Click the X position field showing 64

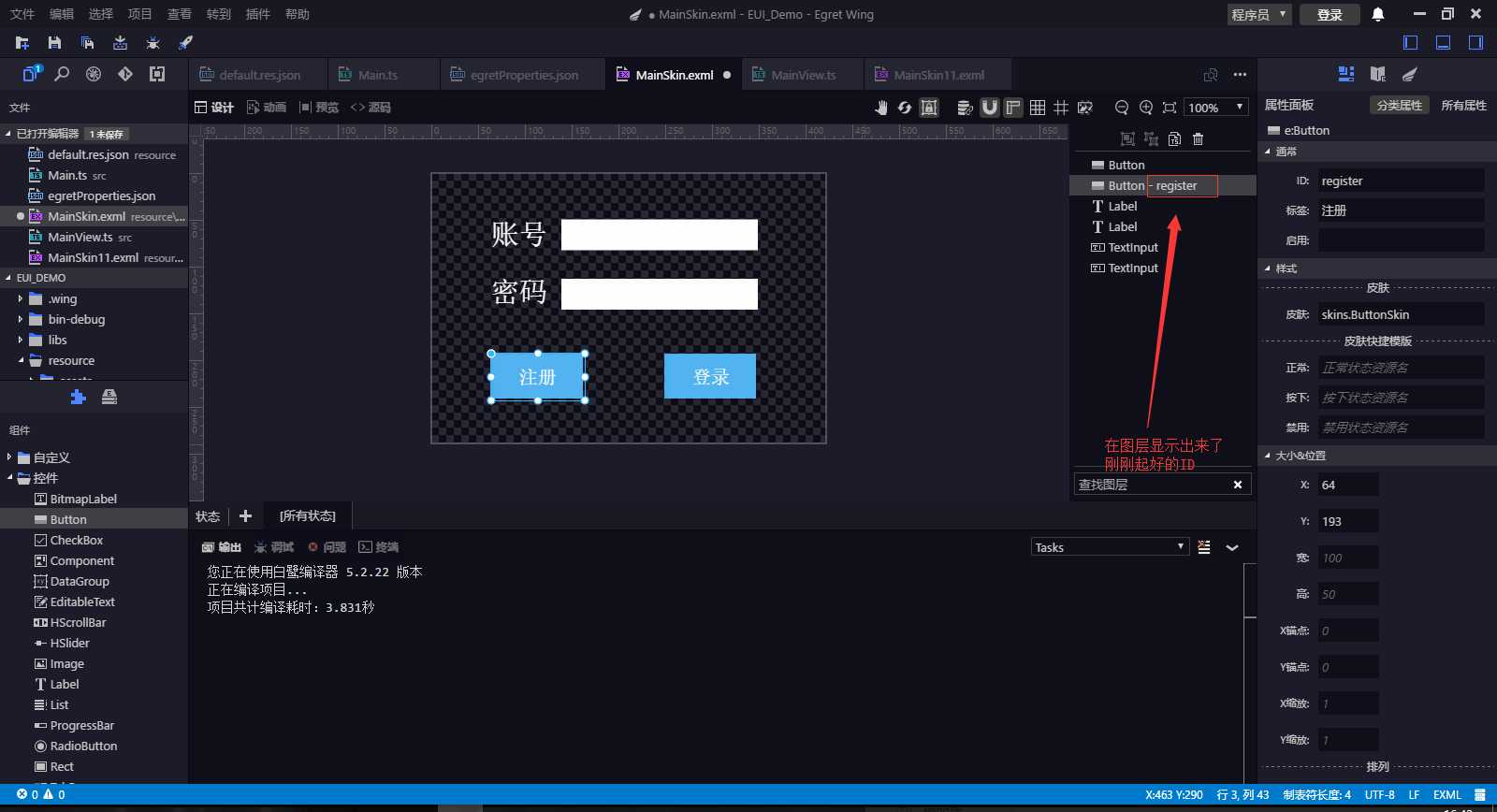[x=1348, y=485]
